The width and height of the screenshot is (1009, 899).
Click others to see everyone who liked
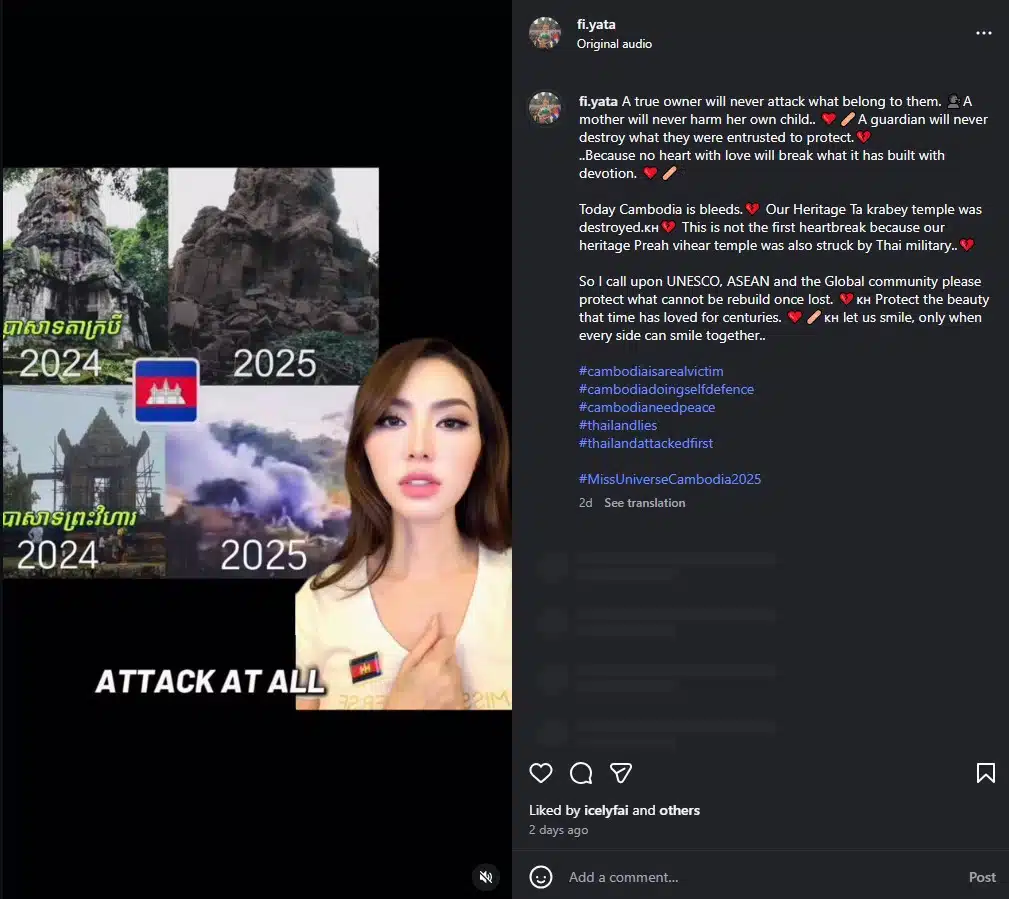(x=679, y=810)
